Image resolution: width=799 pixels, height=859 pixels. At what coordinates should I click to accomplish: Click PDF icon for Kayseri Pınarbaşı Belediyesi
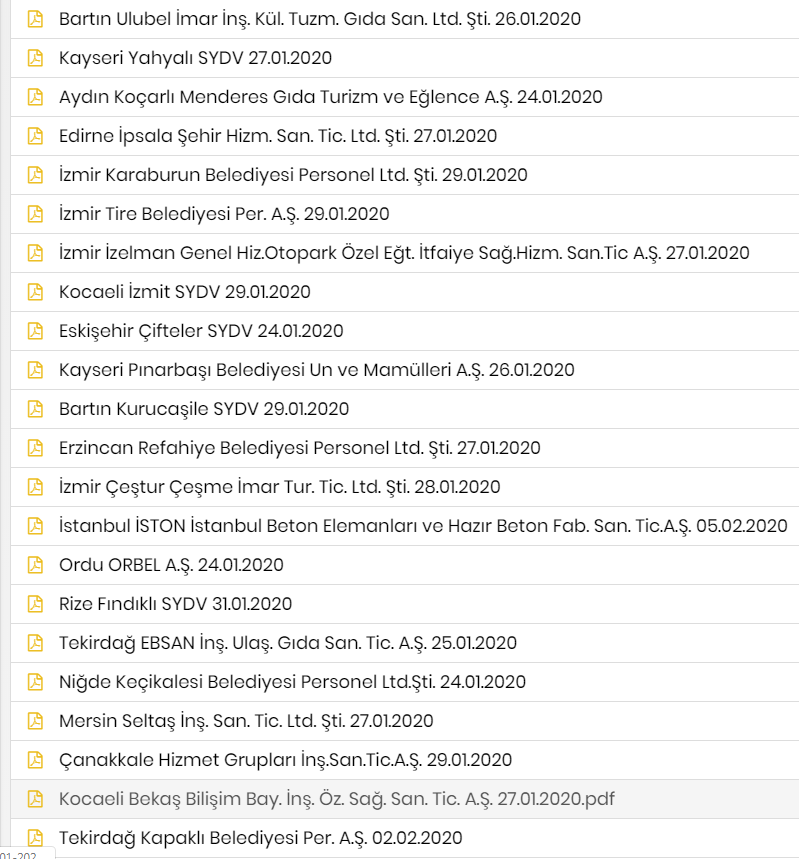[x=35, y=370]
